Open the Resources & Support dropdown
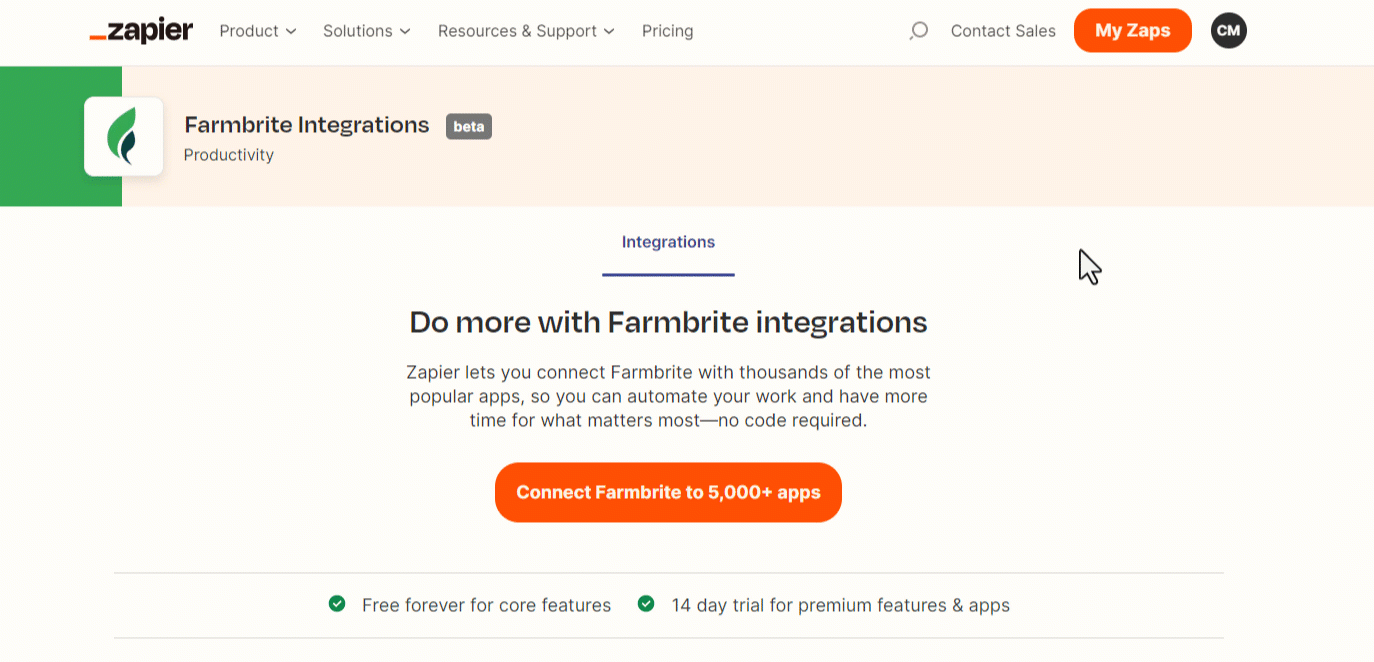The height and width of the screenshot is (662, 1374). (x=526, y=31)
